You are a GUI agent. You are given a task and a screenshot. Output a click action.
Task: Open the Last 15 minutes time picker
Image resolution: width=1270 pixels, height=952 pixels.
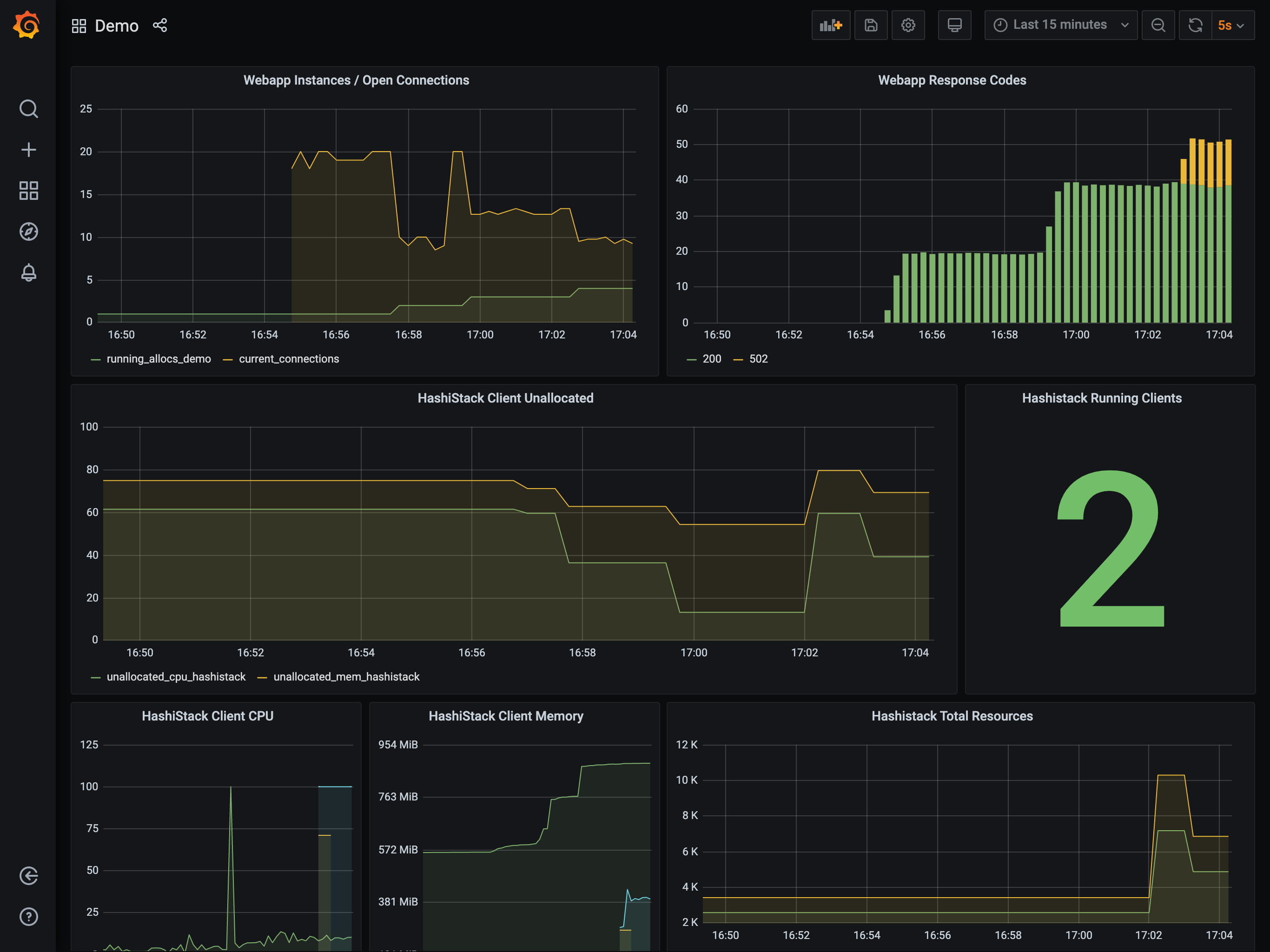click(1061, 25)
